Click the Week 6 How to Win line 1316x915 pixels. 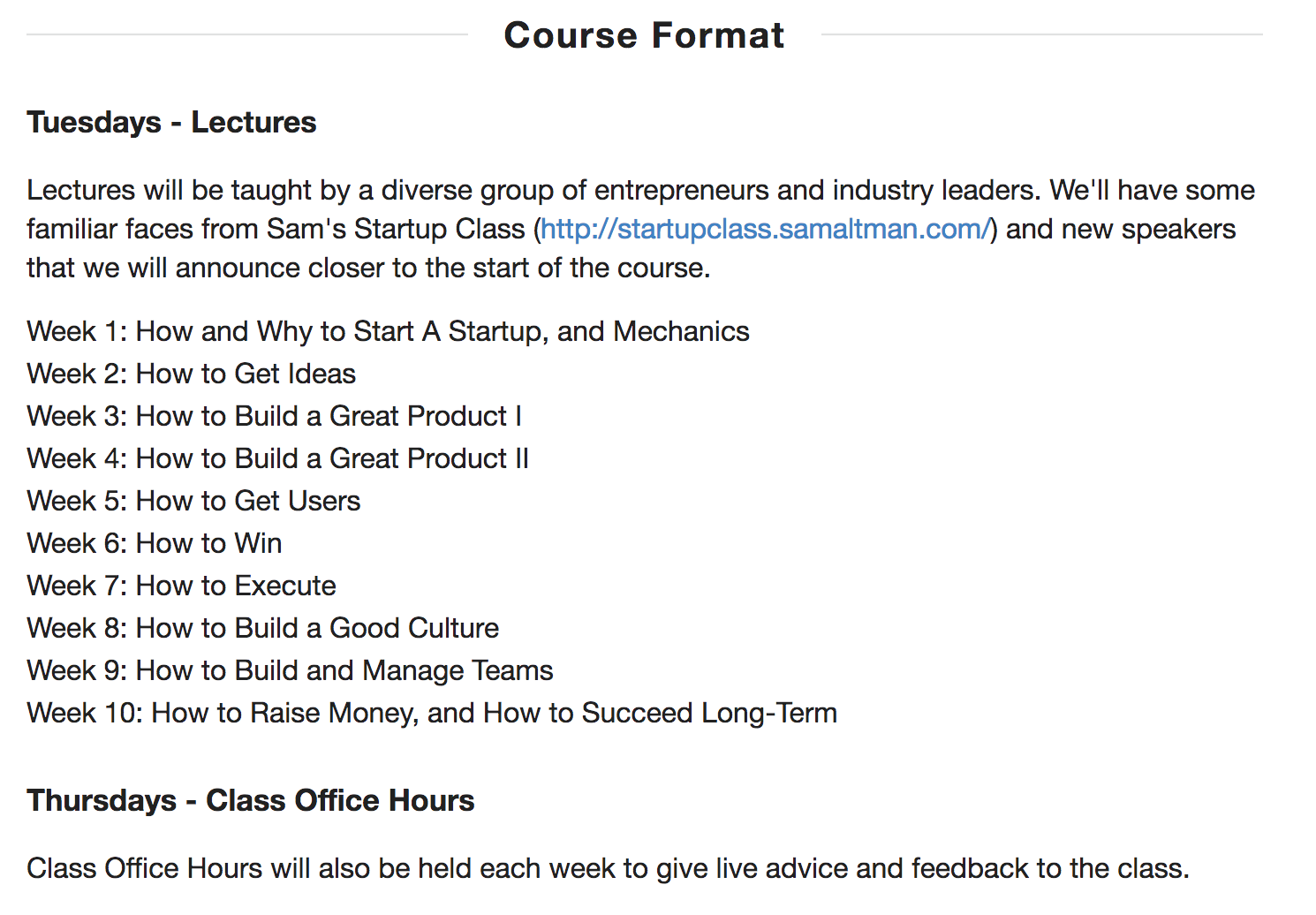click(155, 544)
